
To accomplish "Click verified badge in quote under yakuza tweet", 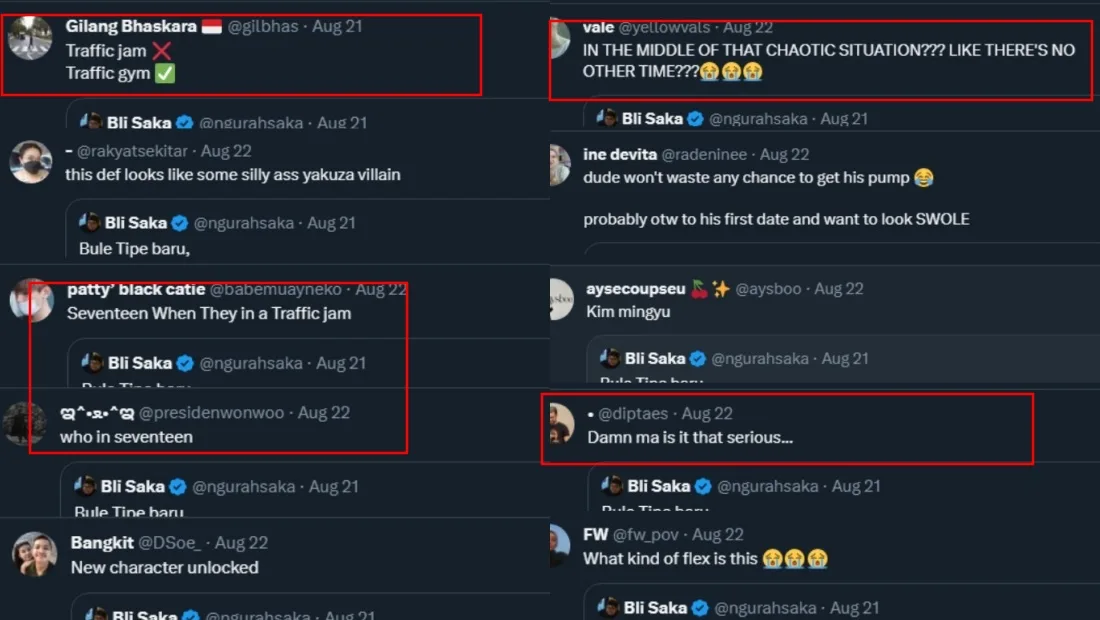I will (180, 223).
